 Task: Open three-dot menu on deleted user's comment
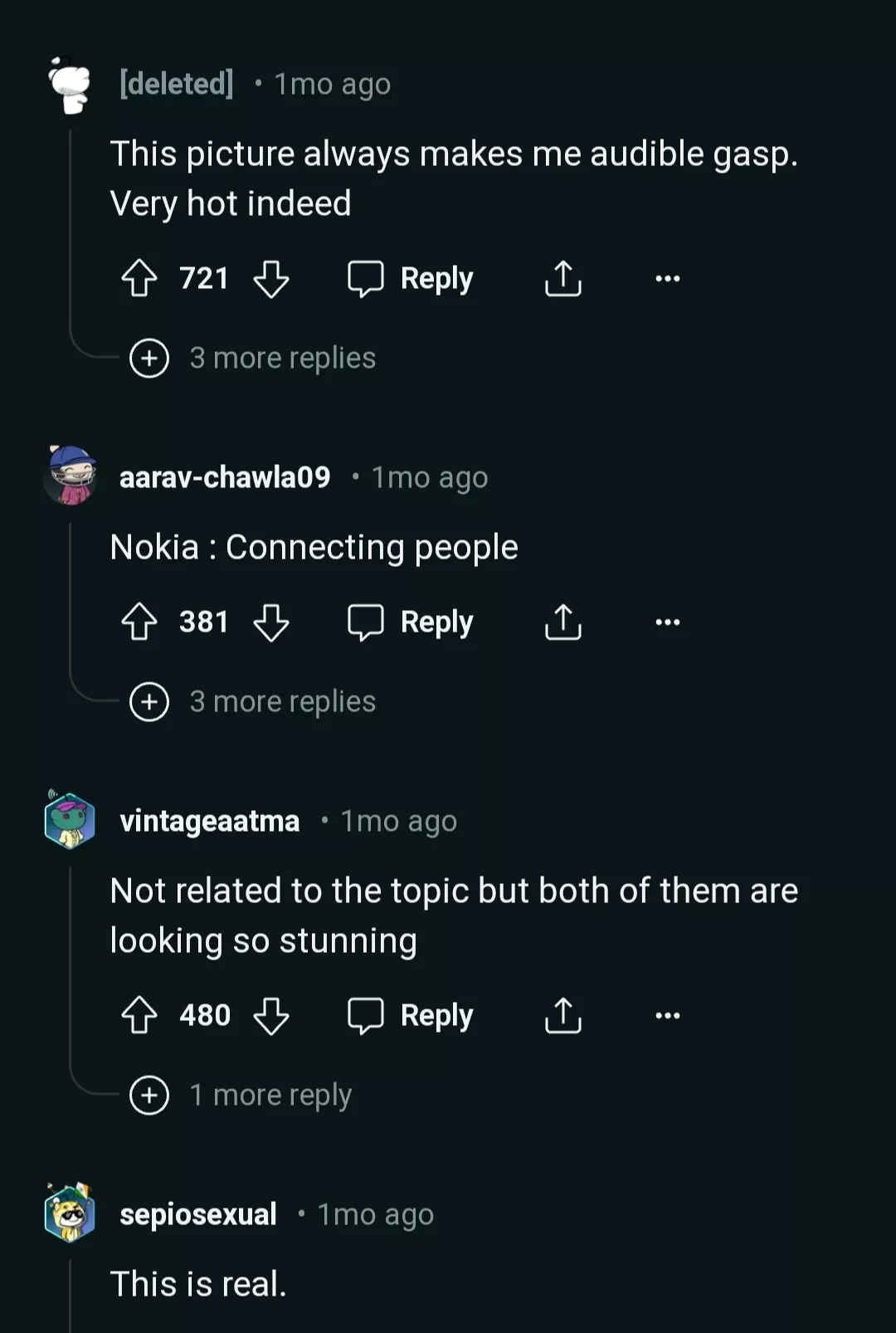click(667, 278)
